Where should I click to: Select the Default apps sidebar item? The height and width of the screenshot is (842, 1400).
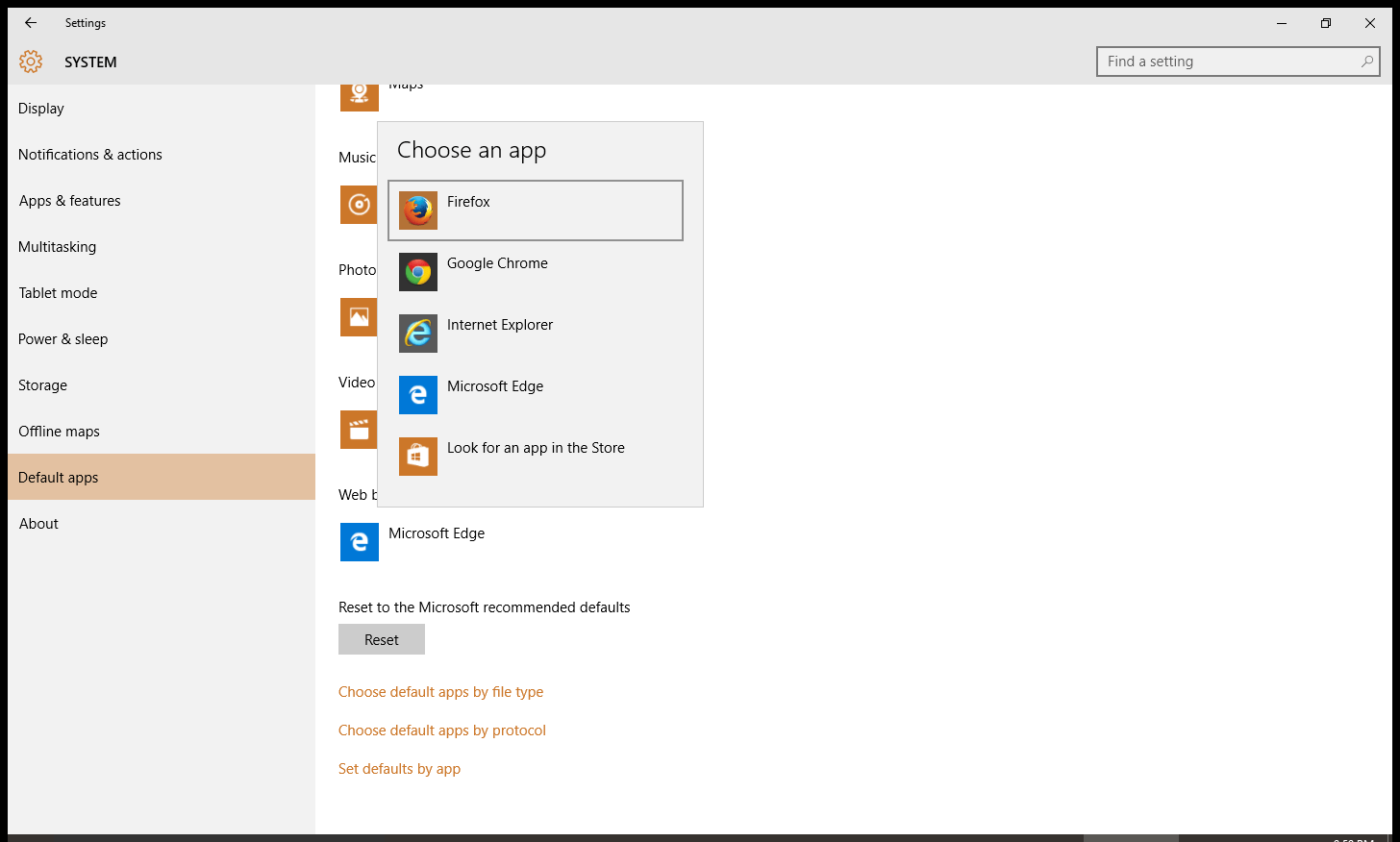click(x=162, y=477)
